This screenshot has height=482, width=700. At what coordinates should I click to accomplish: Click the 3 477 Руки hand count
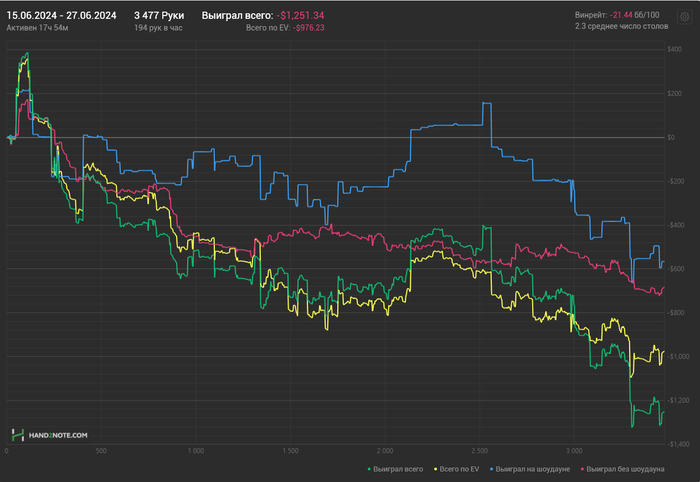tap(159, 15)
